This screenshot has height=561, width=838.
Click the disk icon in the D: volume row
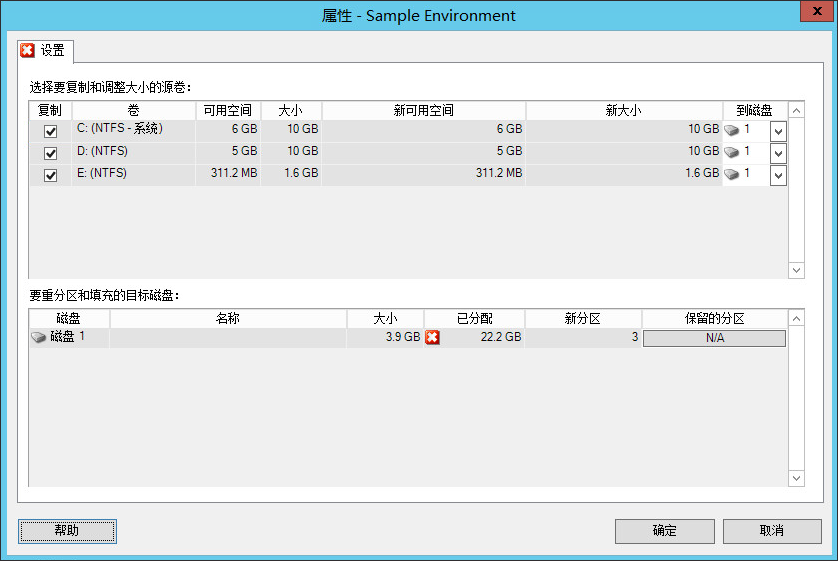coord(732,153)
